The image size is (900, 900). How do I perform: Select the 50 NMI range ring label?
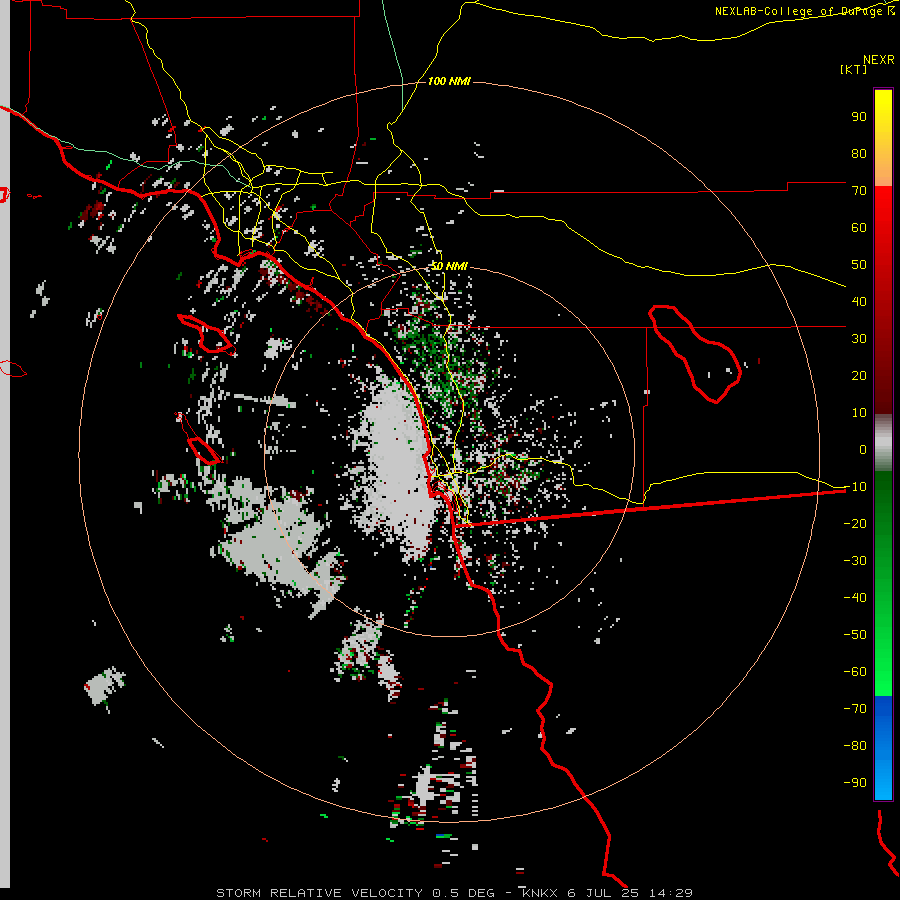point(449,266)
